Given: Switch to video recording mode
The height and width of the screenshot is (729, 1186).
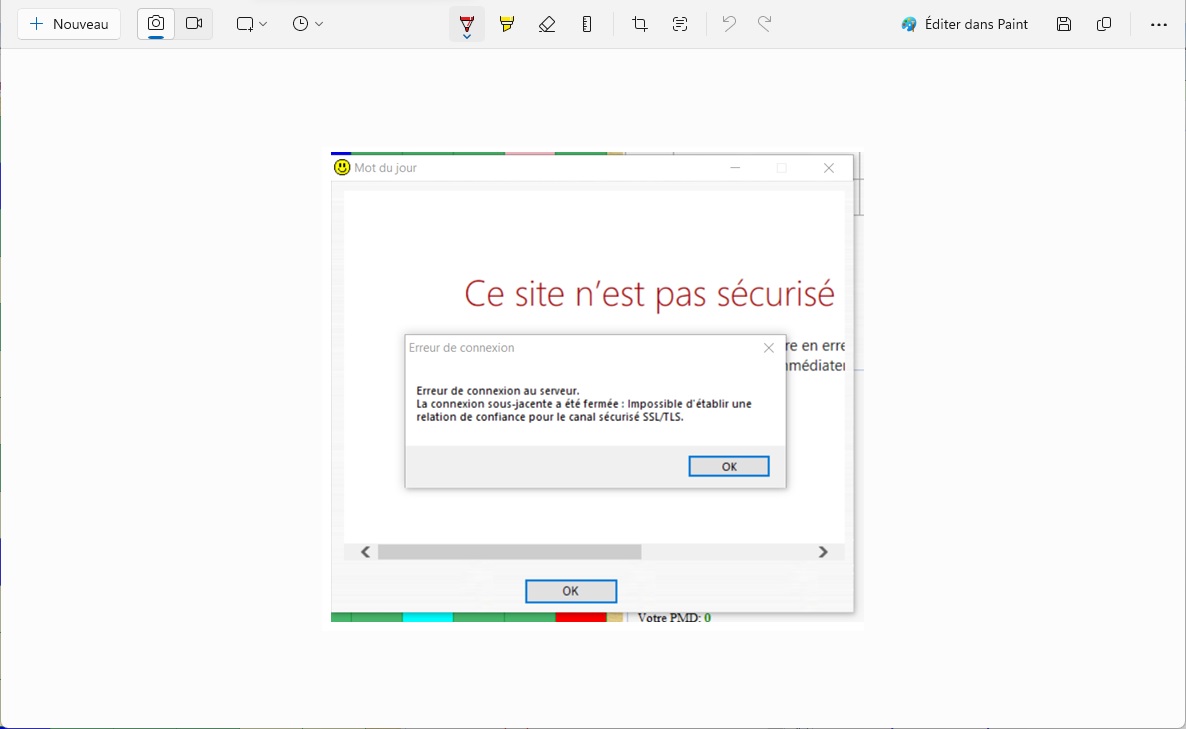Looking at the screenshot, I should click(194, 24).
